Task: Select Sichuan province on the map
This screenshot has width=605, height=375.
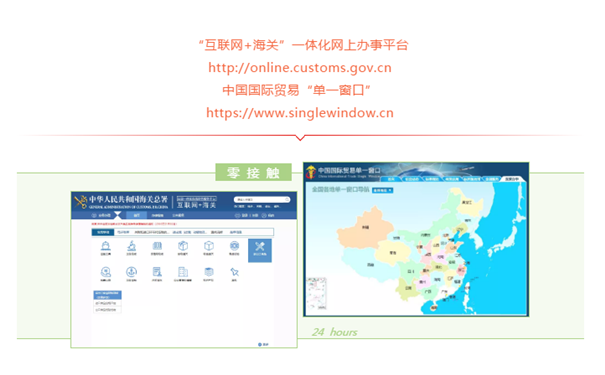Action: [411, 271]
